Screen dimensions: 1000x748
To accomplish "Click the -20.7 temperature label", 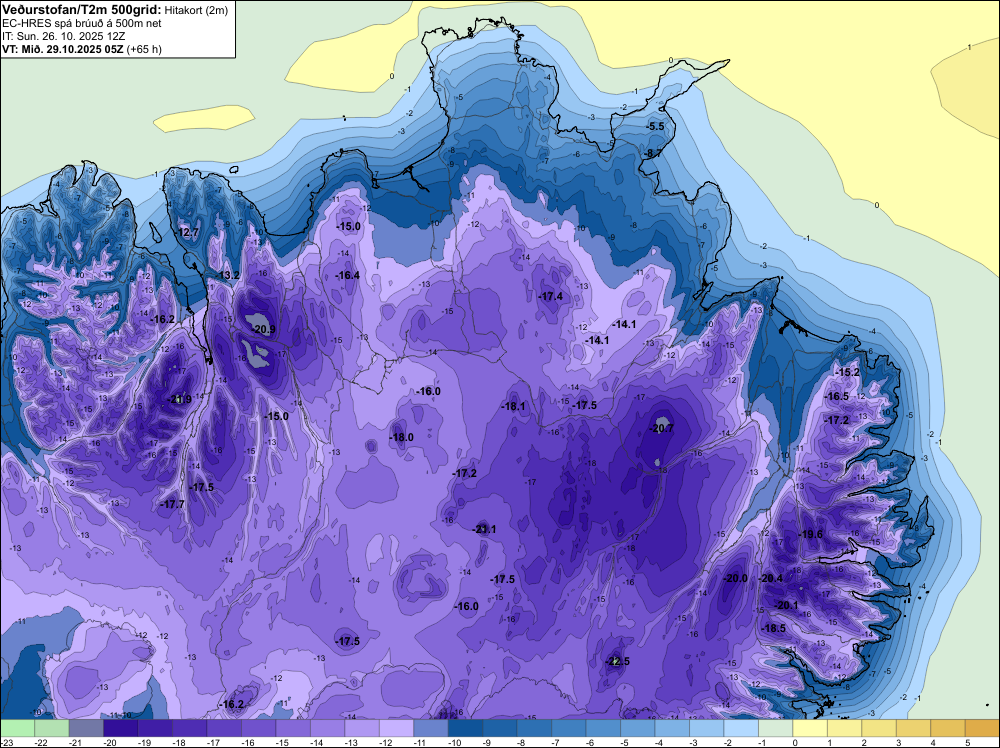I will (x=661, y=428).
